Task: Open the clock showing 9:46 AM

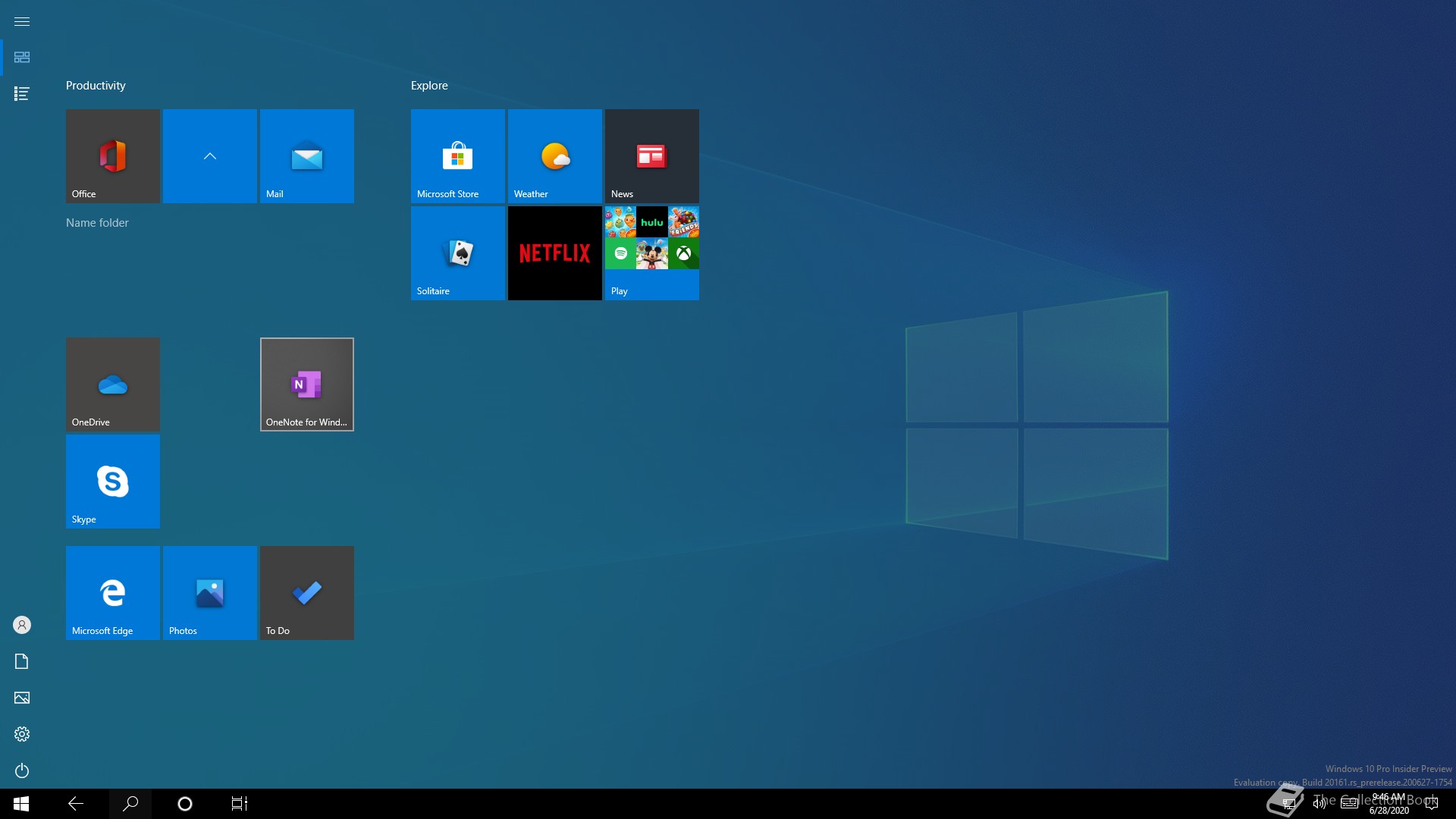Action: (x=1389, y=804)
